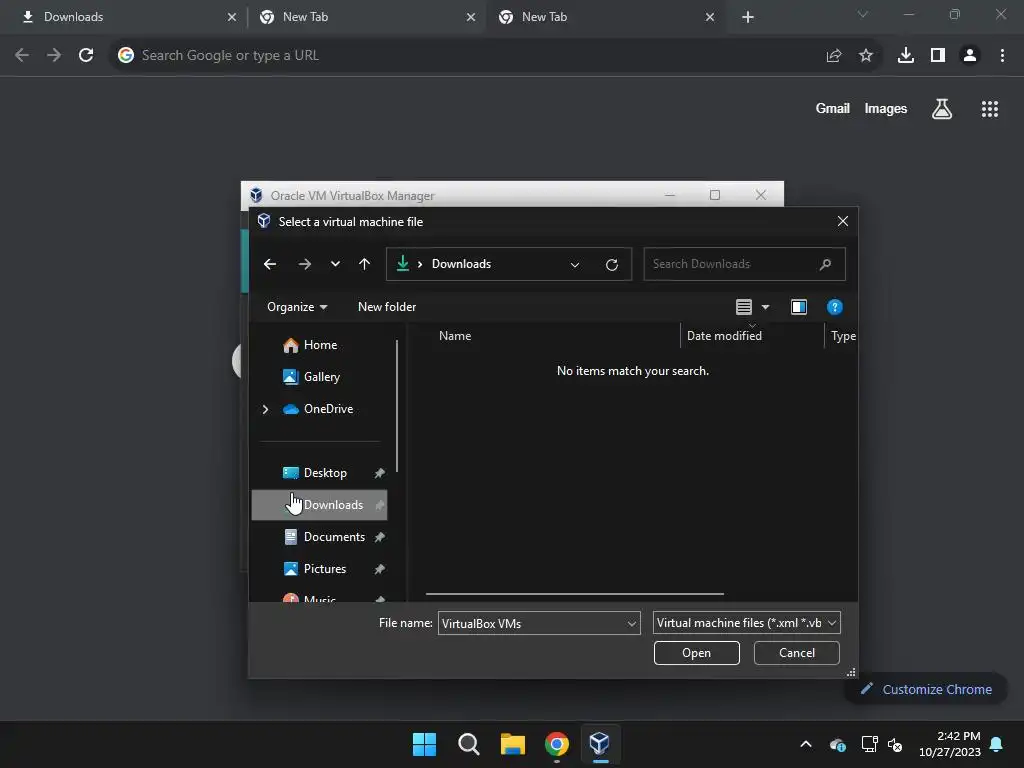Open the file dialog help icon
Image resolution: width=1024 pixels, height=768 pixels.
(x=835, y=307)
